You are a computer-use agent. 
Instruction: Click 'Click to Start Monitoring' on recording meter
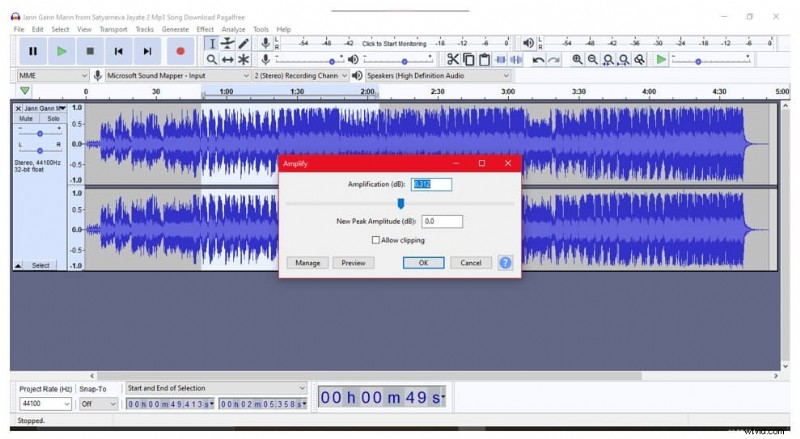394,43
